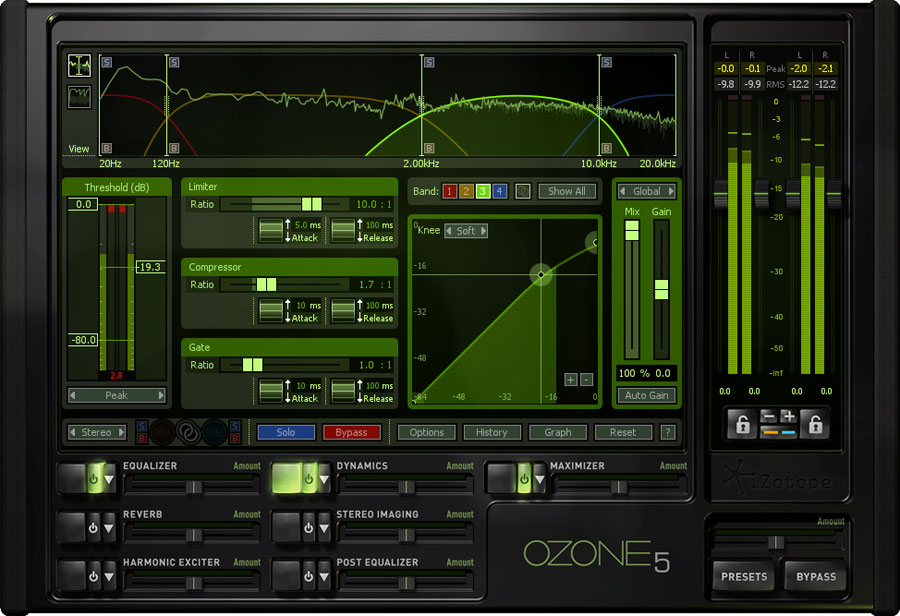Click the red B beside the Side button
The width and height of the screenshot is (900, 616).
pyautogui.click(x=234, y=439)
